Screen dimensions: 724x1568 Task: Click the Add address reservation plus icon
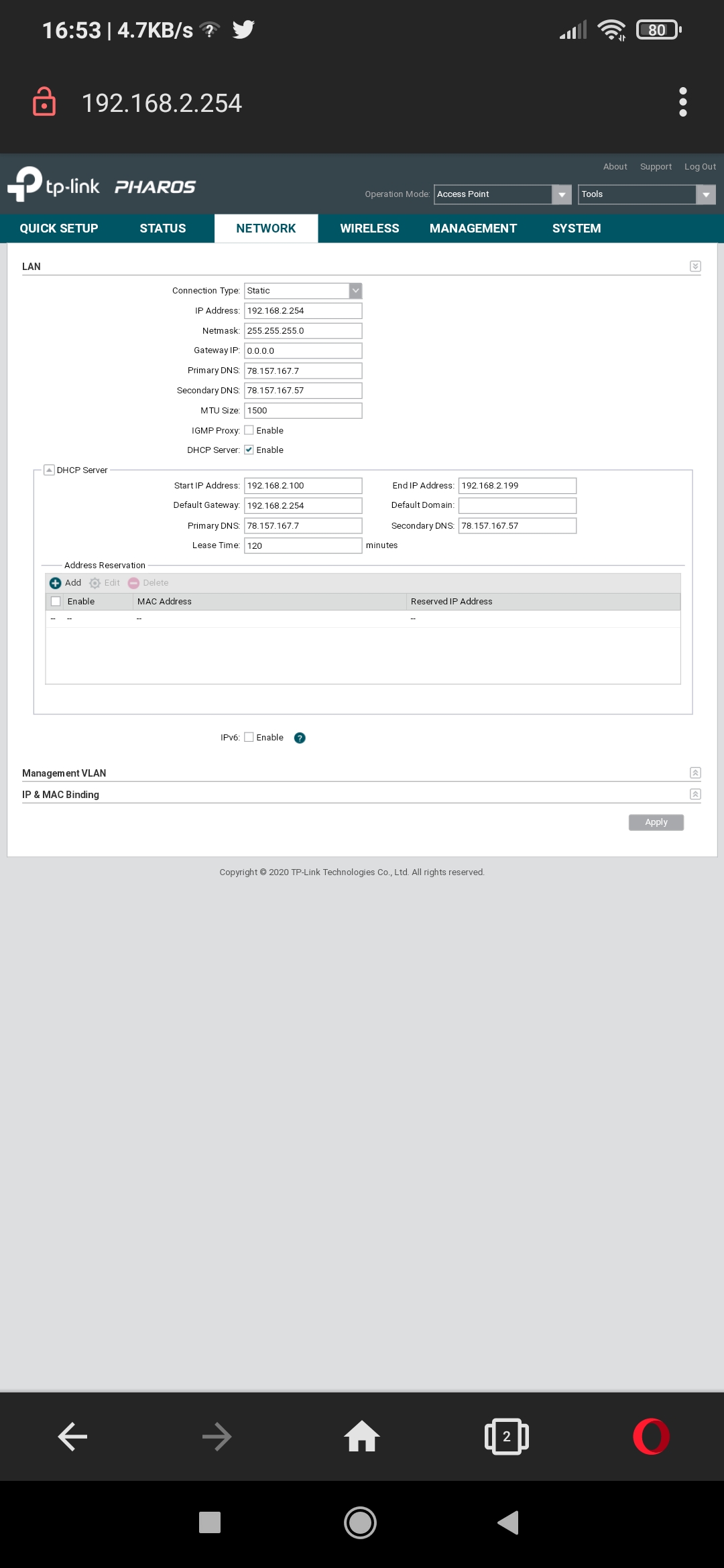(56, 583)
